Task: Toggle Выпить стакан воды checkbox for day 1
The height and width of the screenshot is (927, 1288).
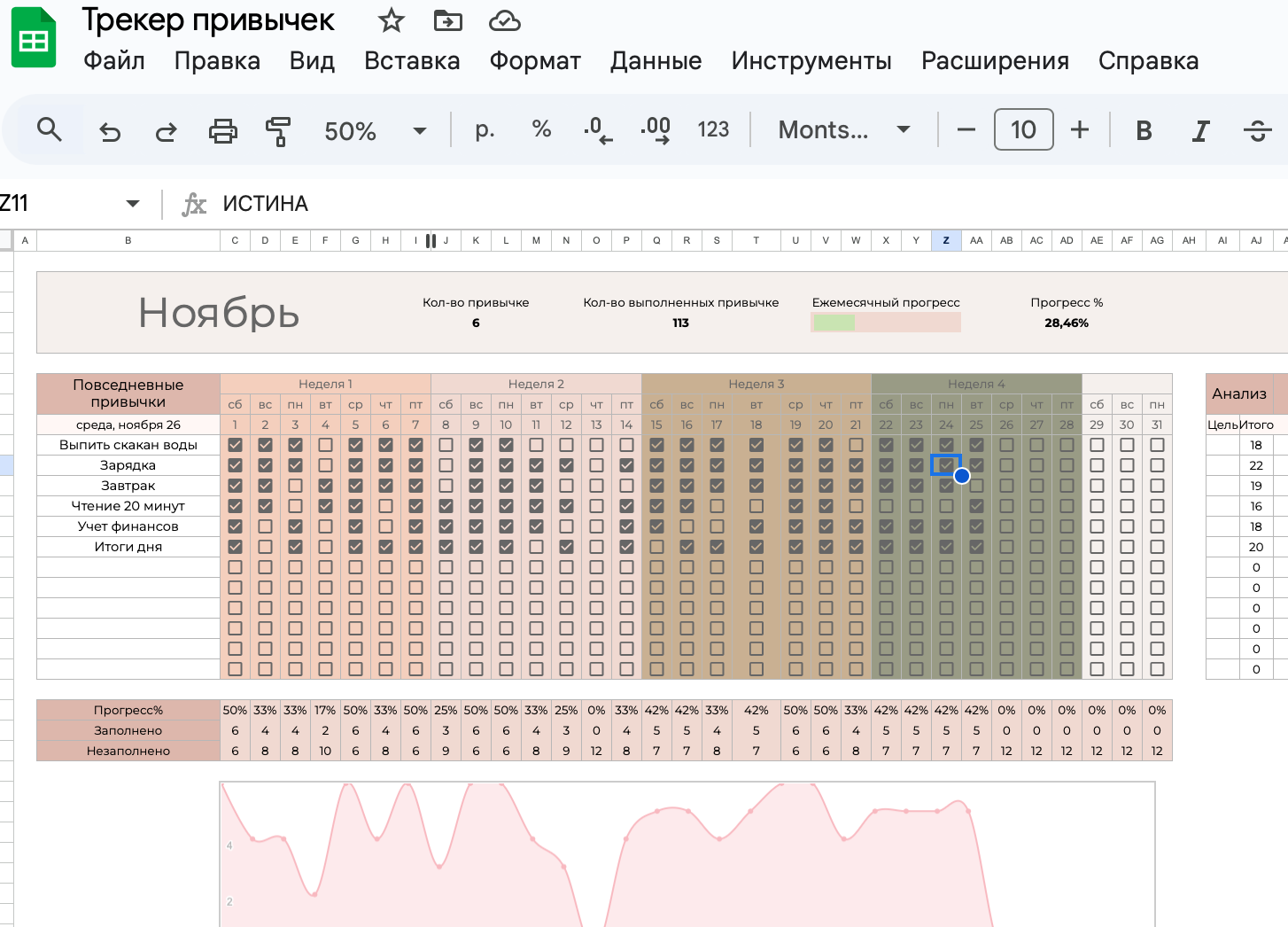Action: 235,445
